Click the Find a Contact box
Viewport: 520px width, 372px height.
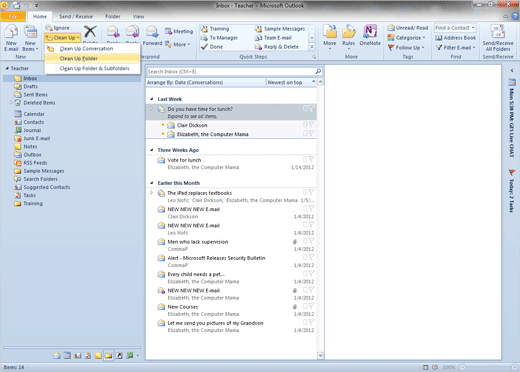click(x=455, y=28)
